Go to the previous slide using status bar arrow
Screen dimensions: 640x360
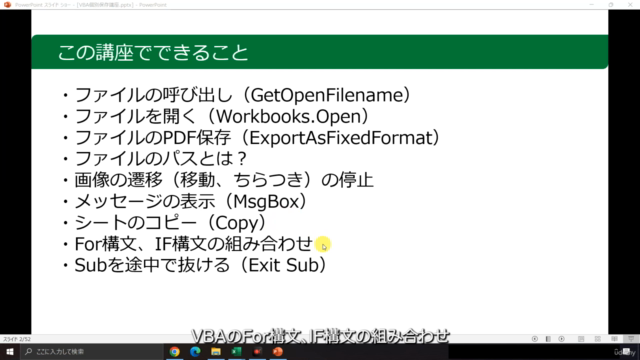(535, 339)
